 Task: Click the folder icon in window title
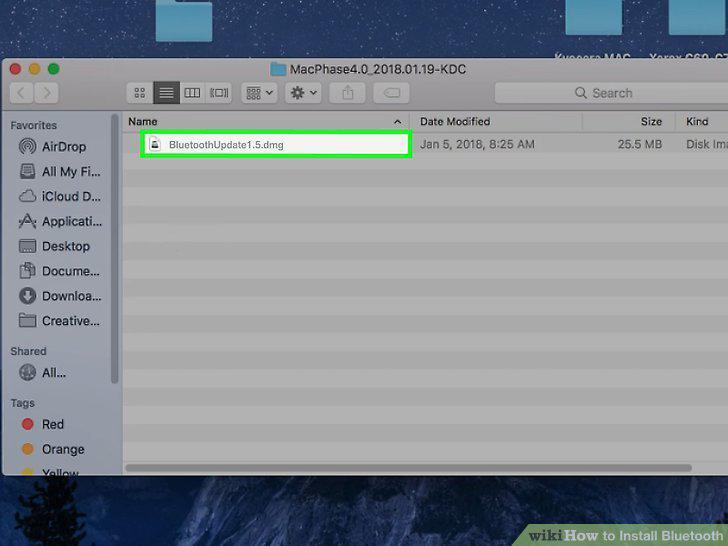pyautogui.click(x=278, y=69)
